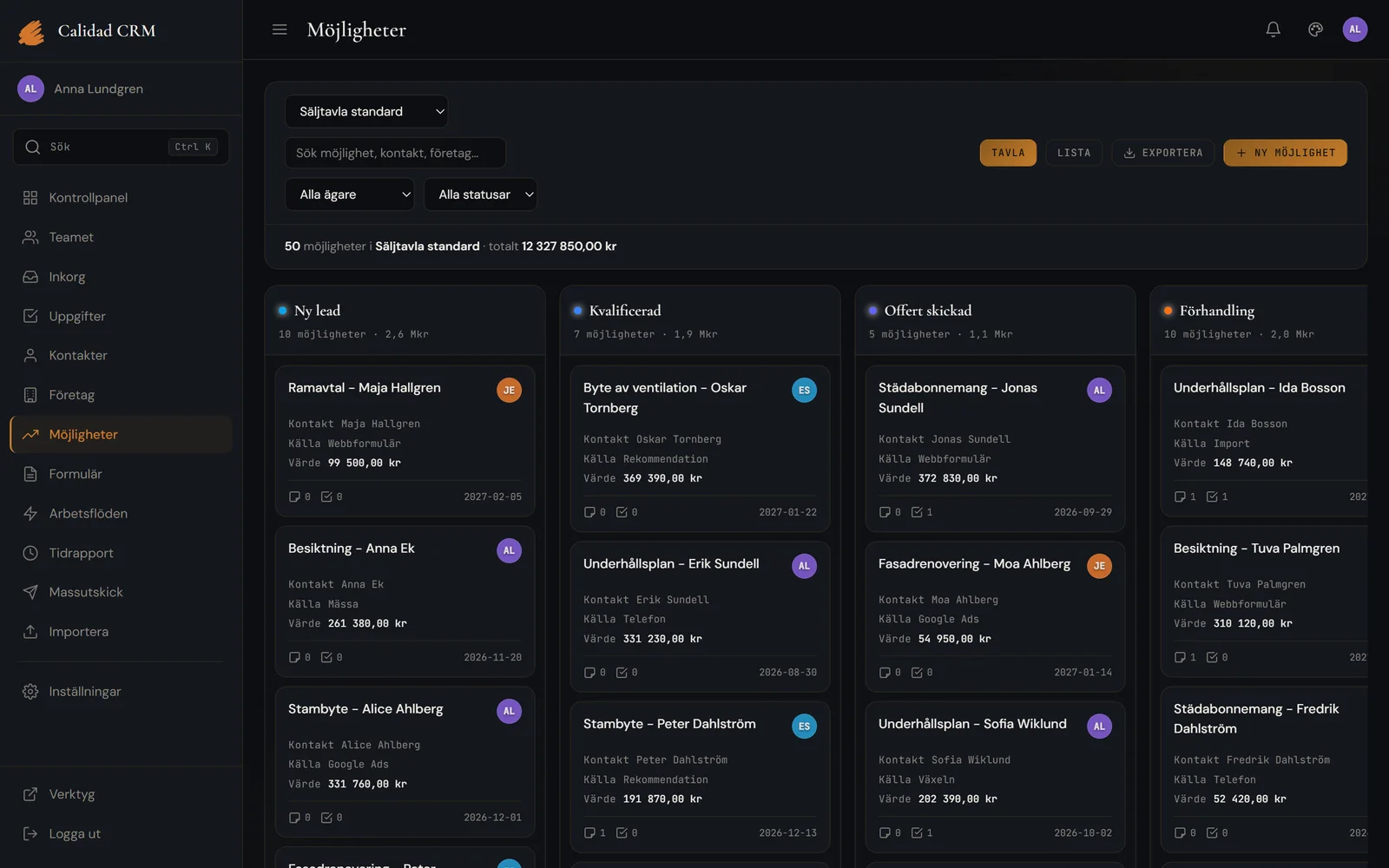Click JE avatar on Fasadrenovering Moa Ahlberg card
This screenshot has height=868, width=1389.
point(1099,566)
